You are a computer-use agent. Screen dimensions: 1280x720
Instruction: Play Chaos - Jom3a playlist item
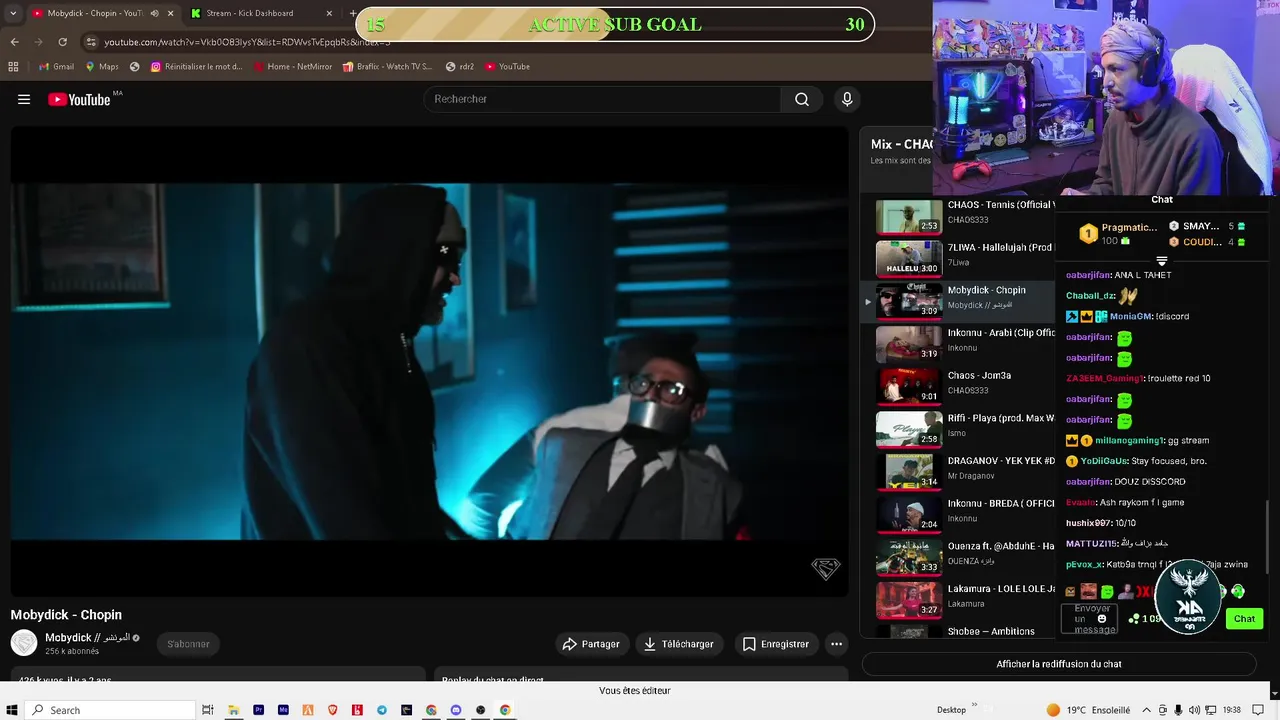pos(960,387)
